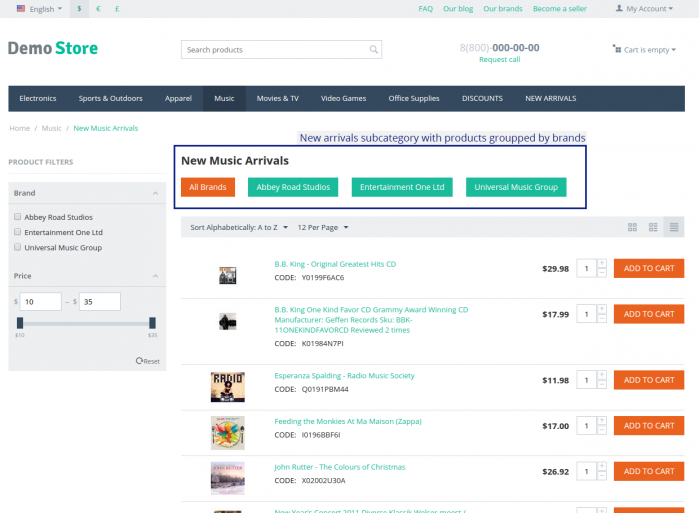Collapse the Price filter section
This screenshot has height=513, width=700.
(155, 276)
